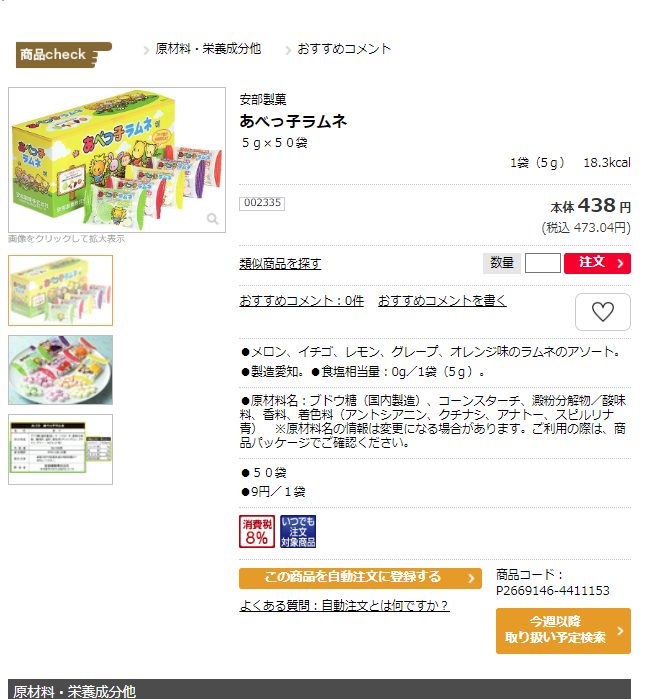Click the 002335 product number tag
Viewport: 648px width, 699px height.
coord(262,203)
